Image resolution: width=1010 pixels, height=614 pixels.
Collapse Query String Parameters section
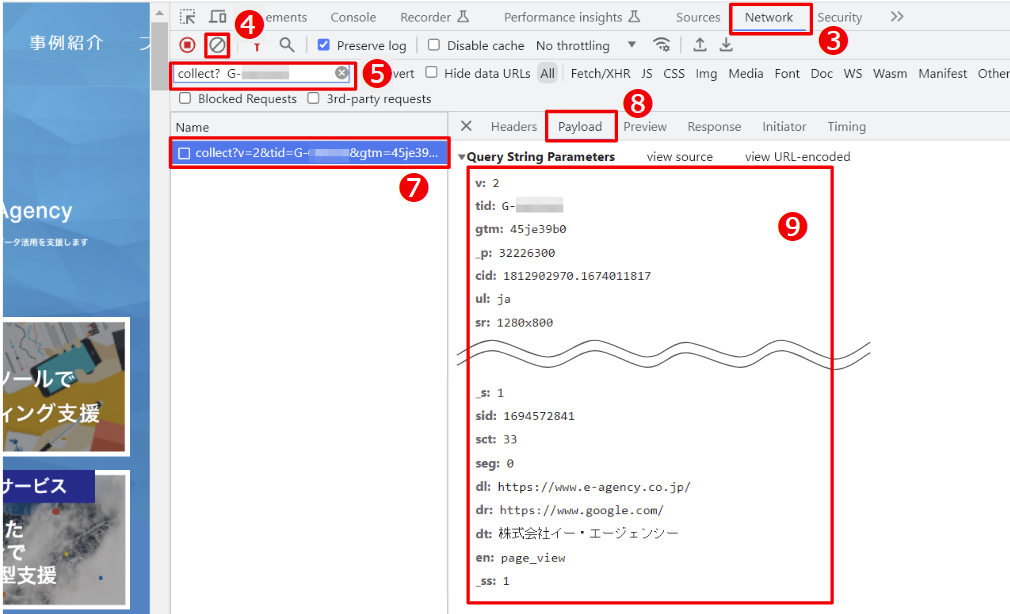(x=461, y=157)
